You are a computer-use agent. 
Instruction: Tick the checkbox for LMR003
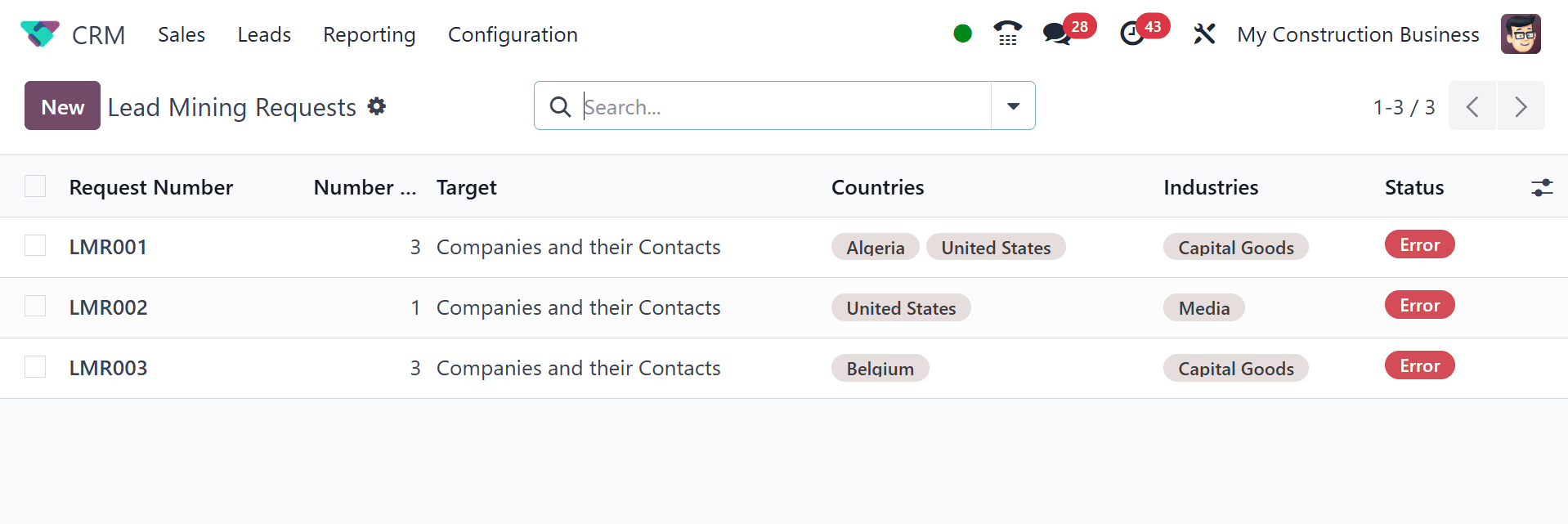click(x=35, y=366)
